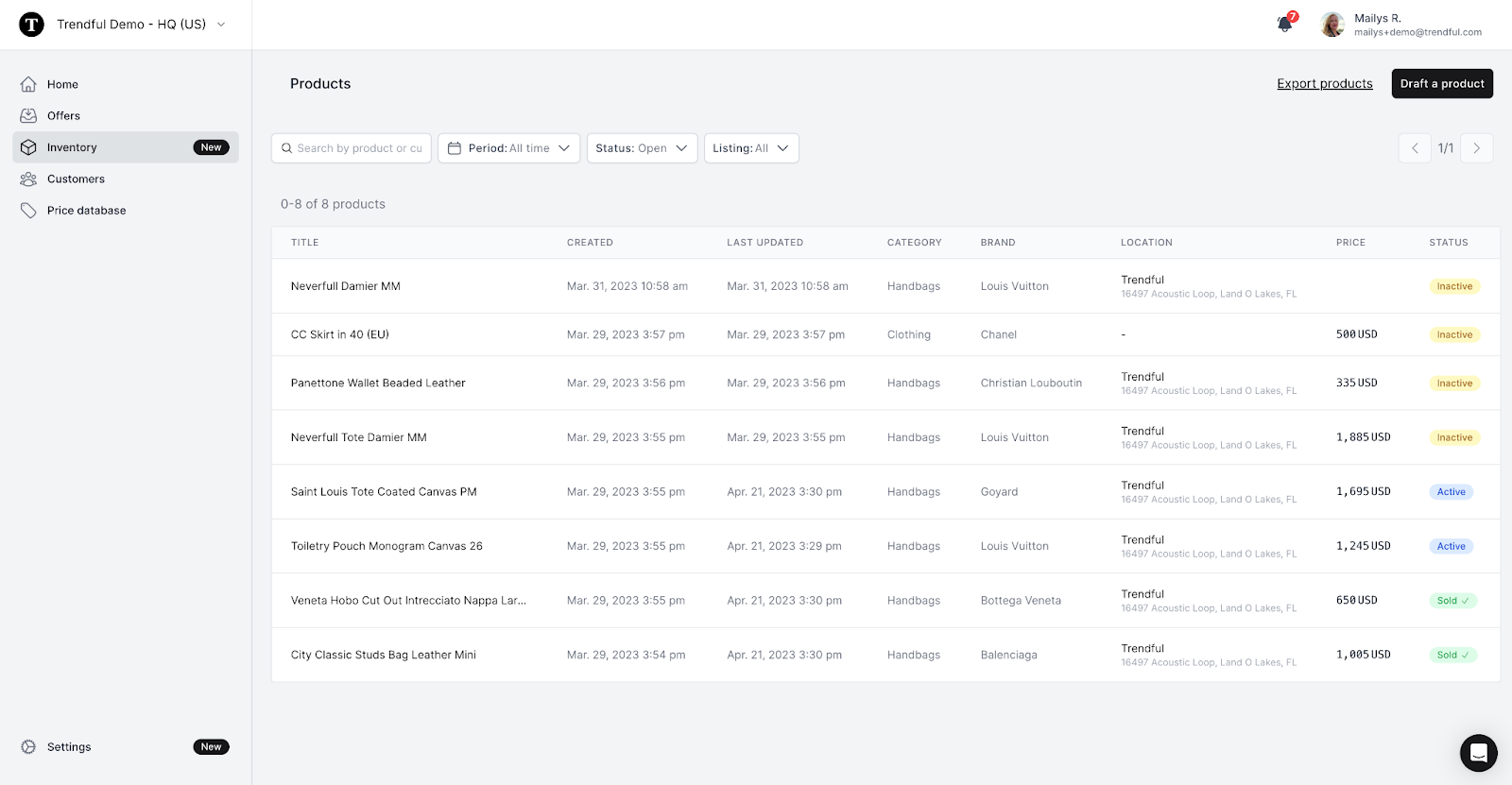The height and width of the screenshot is (785, 1512).
Task: Open the Period: All time dropdown
Action: click(508, 148)
